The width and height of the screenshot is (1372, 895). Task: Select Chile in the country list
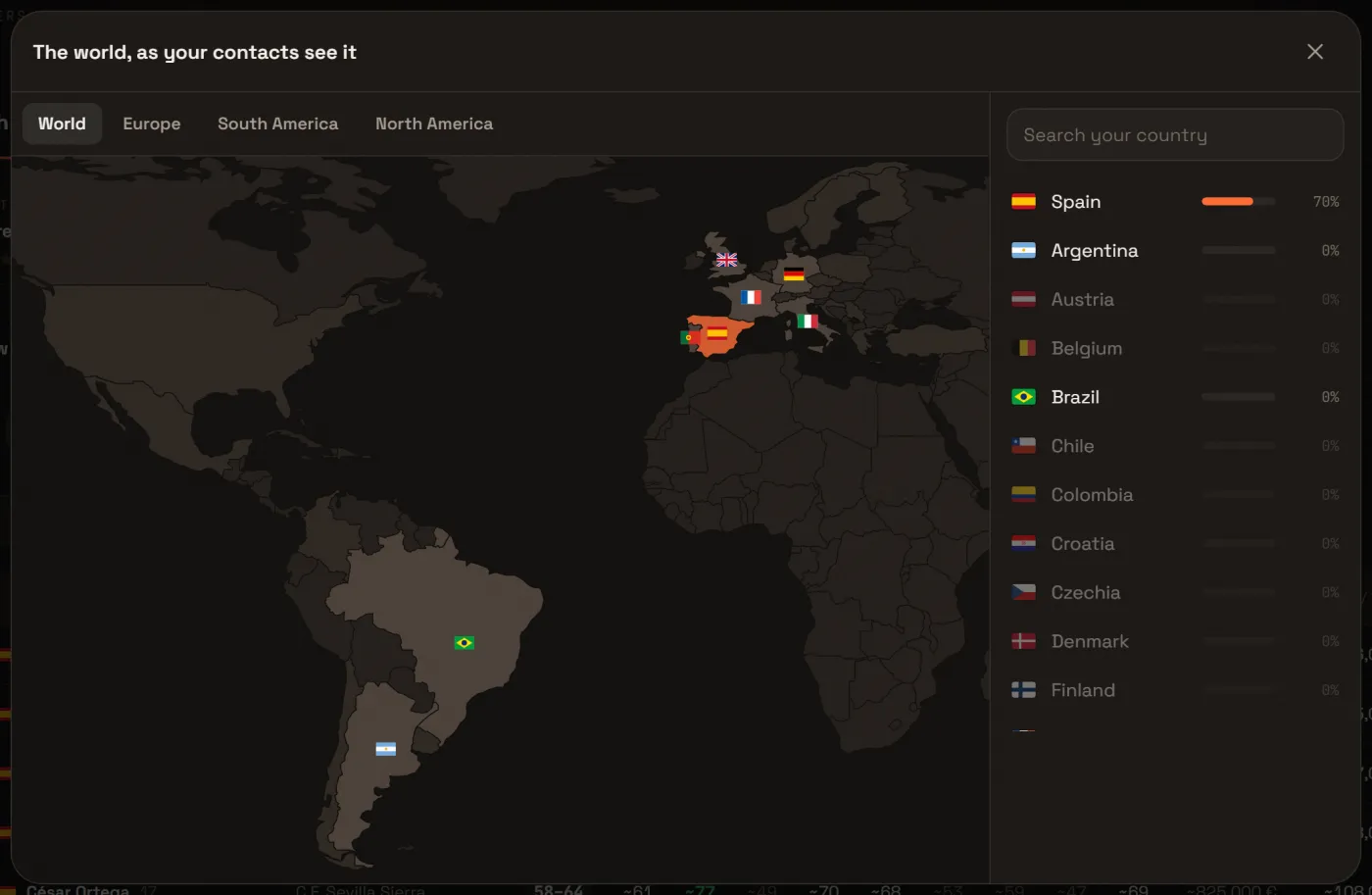click(1175, 446)
